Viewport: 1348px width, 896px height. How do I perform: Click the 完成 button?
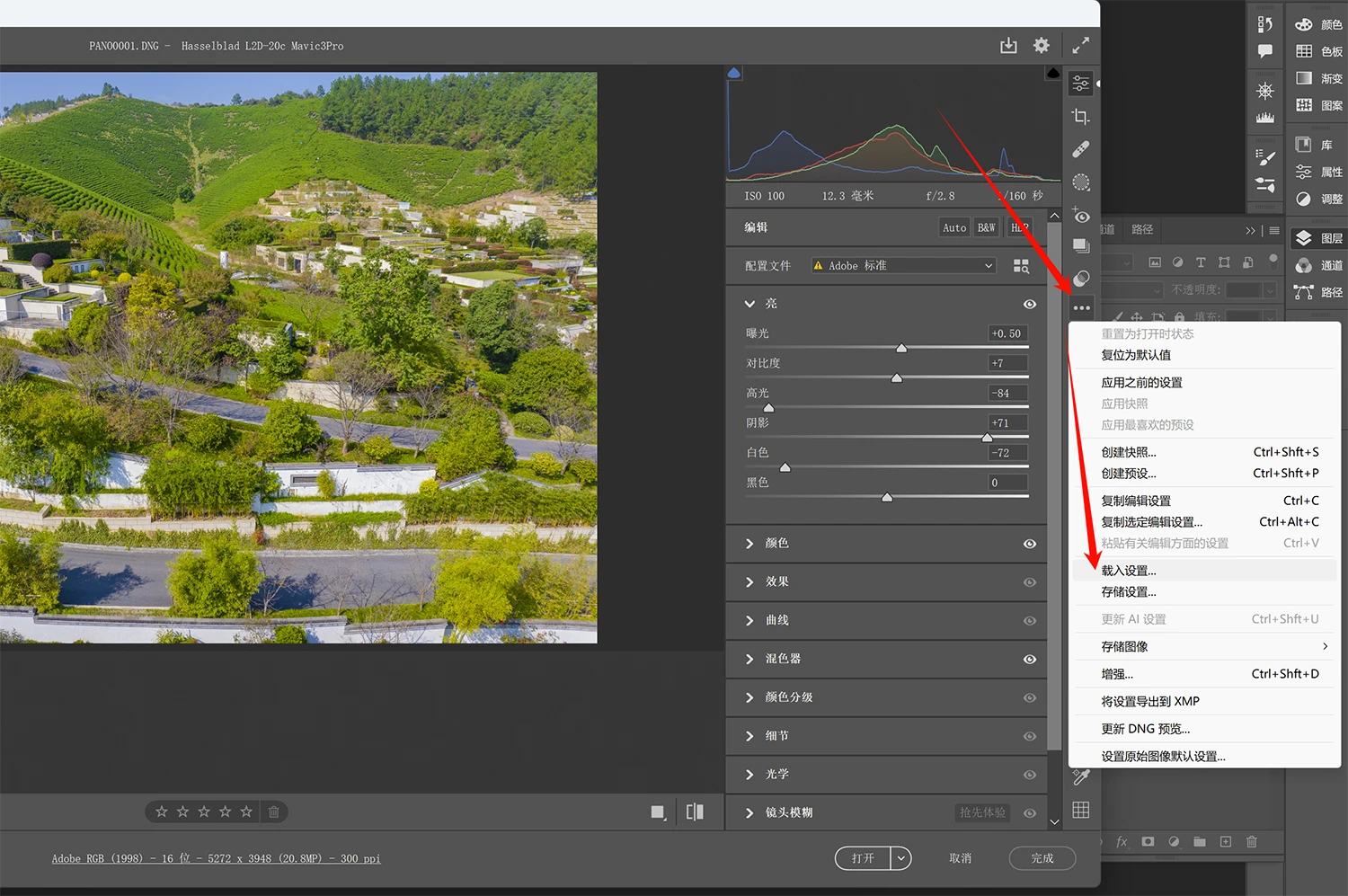click(x=1042, y=858)
